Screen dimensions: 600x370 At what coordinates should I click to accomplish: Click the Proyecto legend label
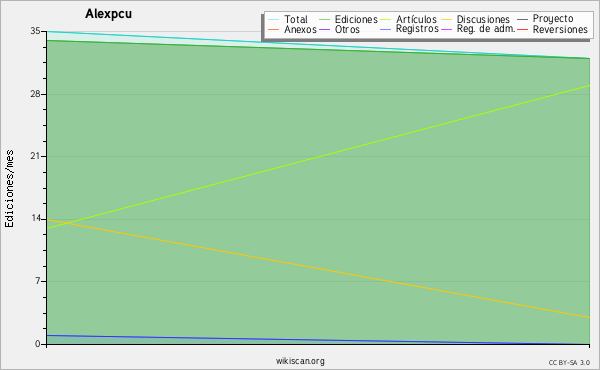[x=553, y=18]
